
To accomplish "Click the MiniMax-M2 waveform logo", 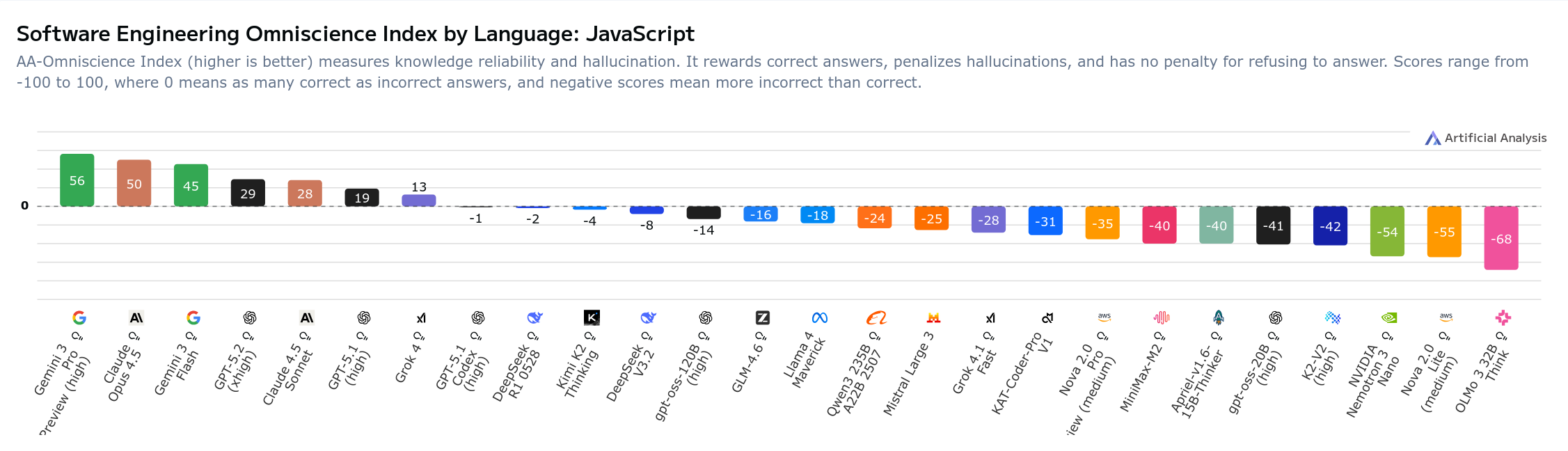I will [x=1161, y=318].
